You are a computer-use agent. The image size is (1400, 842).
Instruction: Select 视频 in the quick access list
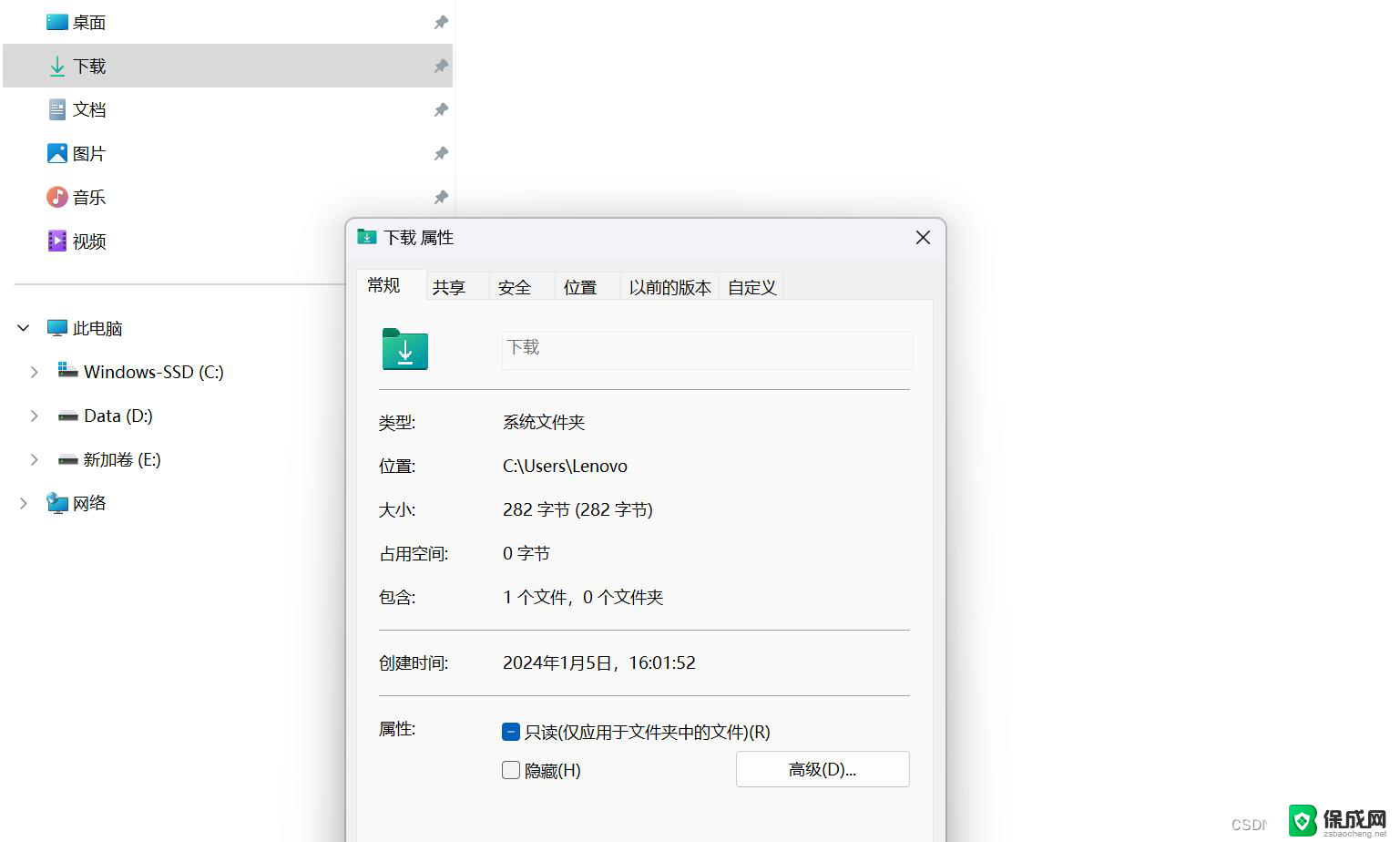coord(89,241)
